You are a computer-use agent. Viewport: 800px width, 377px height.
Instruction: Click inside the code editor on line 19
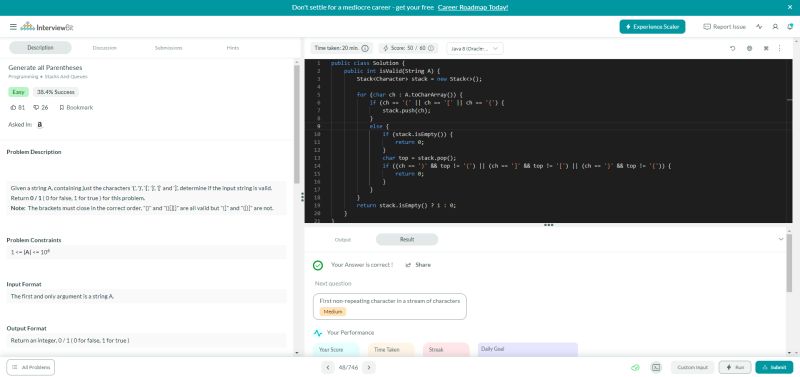[x=548, y=205]
